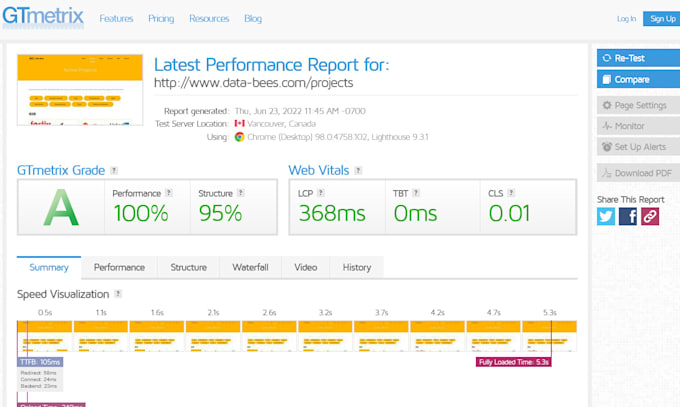Click Set Up Alerts button
Image resolution: width=680 pixels, height=407 pixels.
(638, 147)
